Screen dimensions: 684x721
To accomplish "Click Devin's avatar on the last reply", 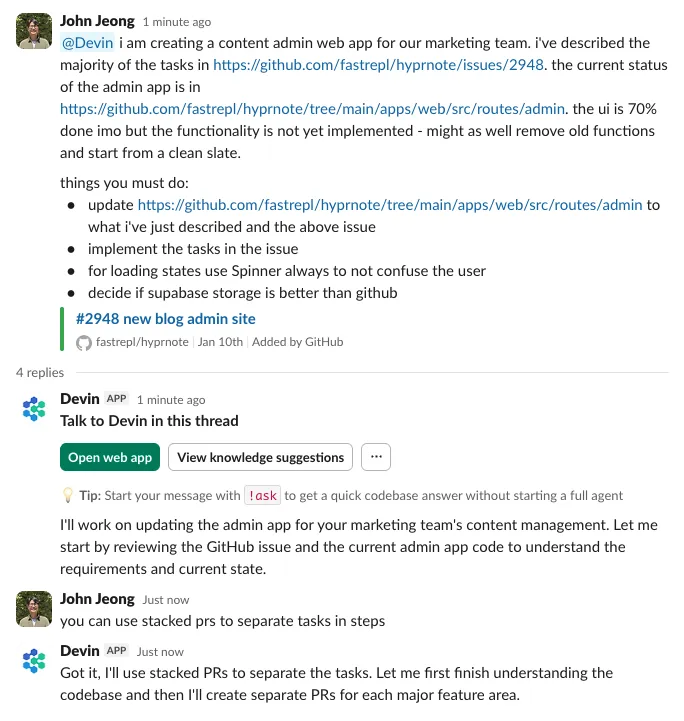I will (34, 660).
